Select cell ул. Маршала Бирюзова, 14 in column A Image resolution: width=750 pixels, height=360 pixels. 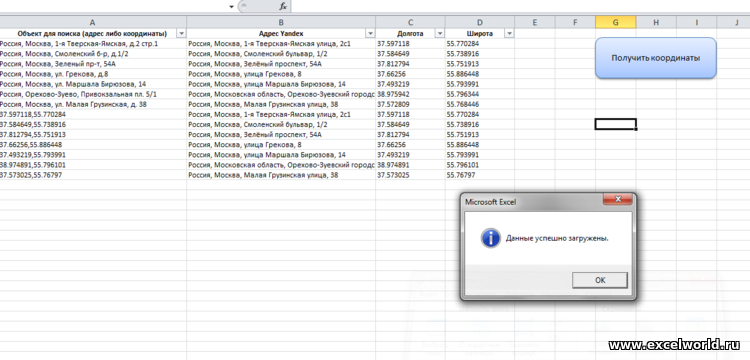point(93,84)
